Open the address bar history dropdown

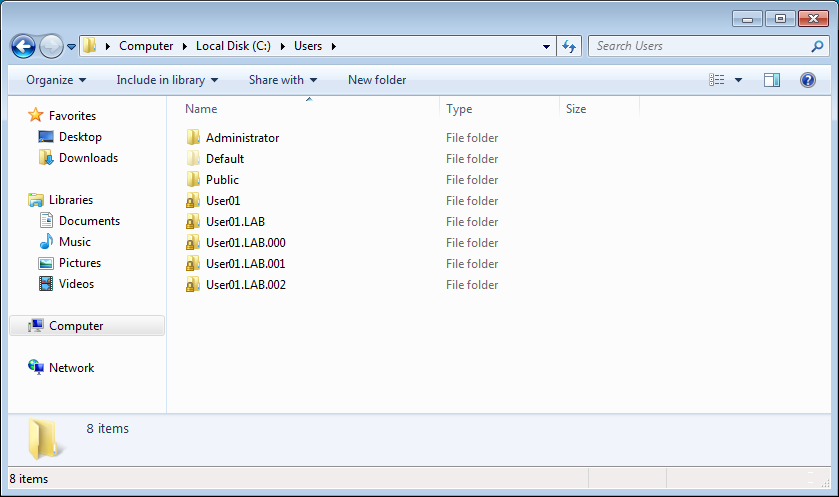click(x=546, y=46)
